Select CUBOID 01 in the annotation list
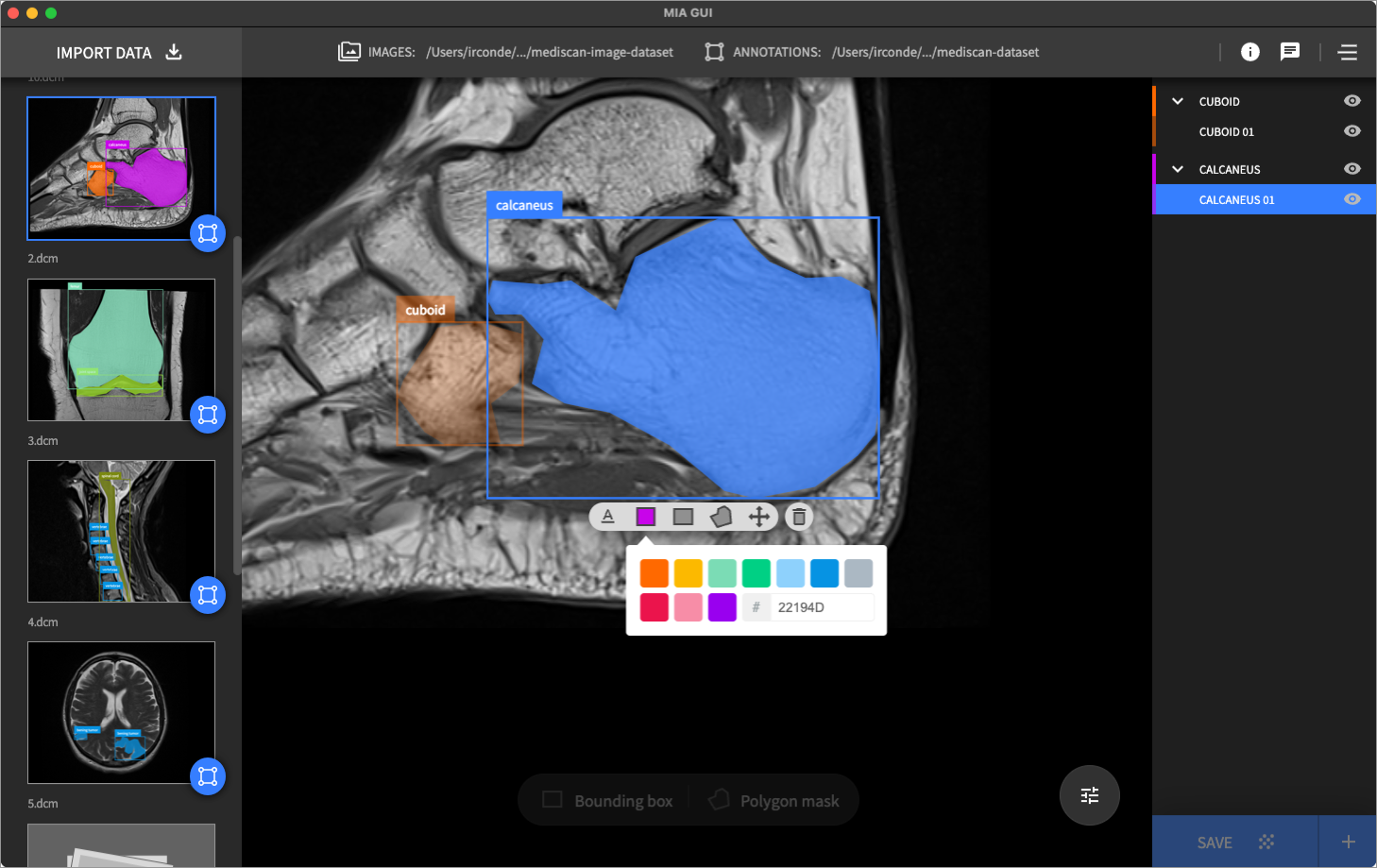The width and height of the screenshot is (1377, 868). coord(1264,131)
